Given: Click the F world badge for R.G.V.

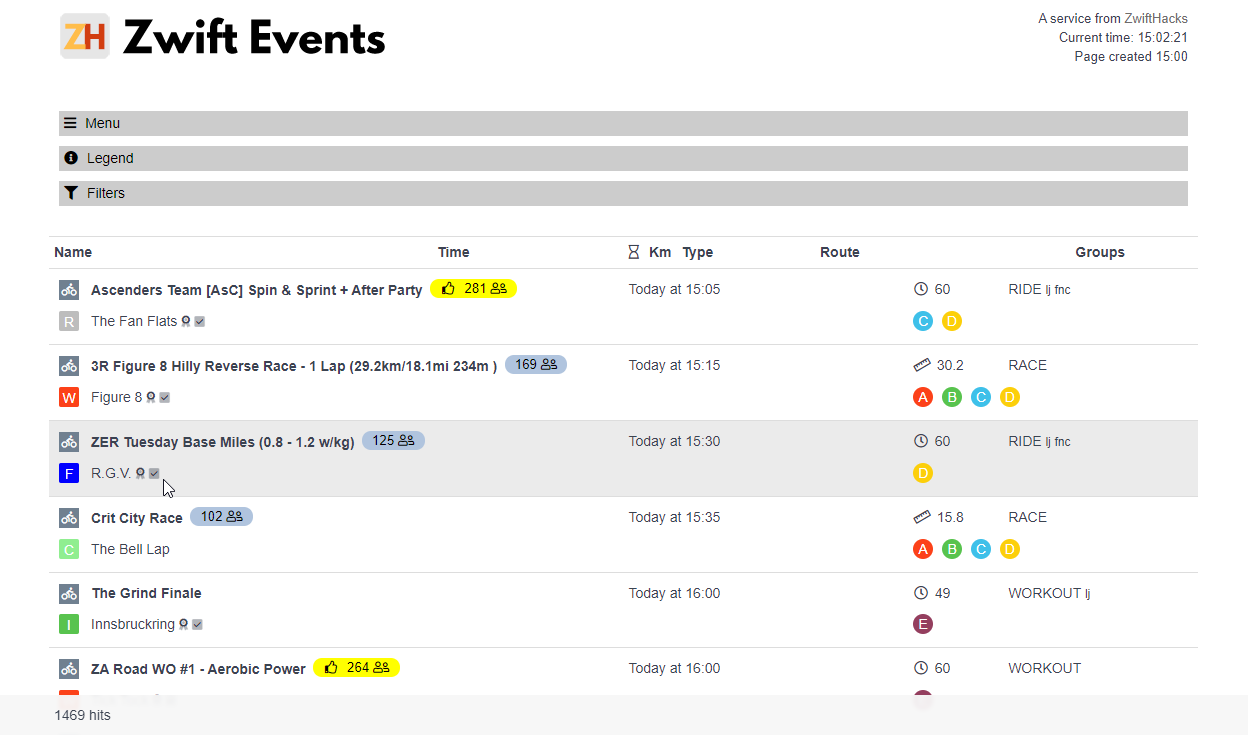Looking at the screenshot, I should 69,473.
